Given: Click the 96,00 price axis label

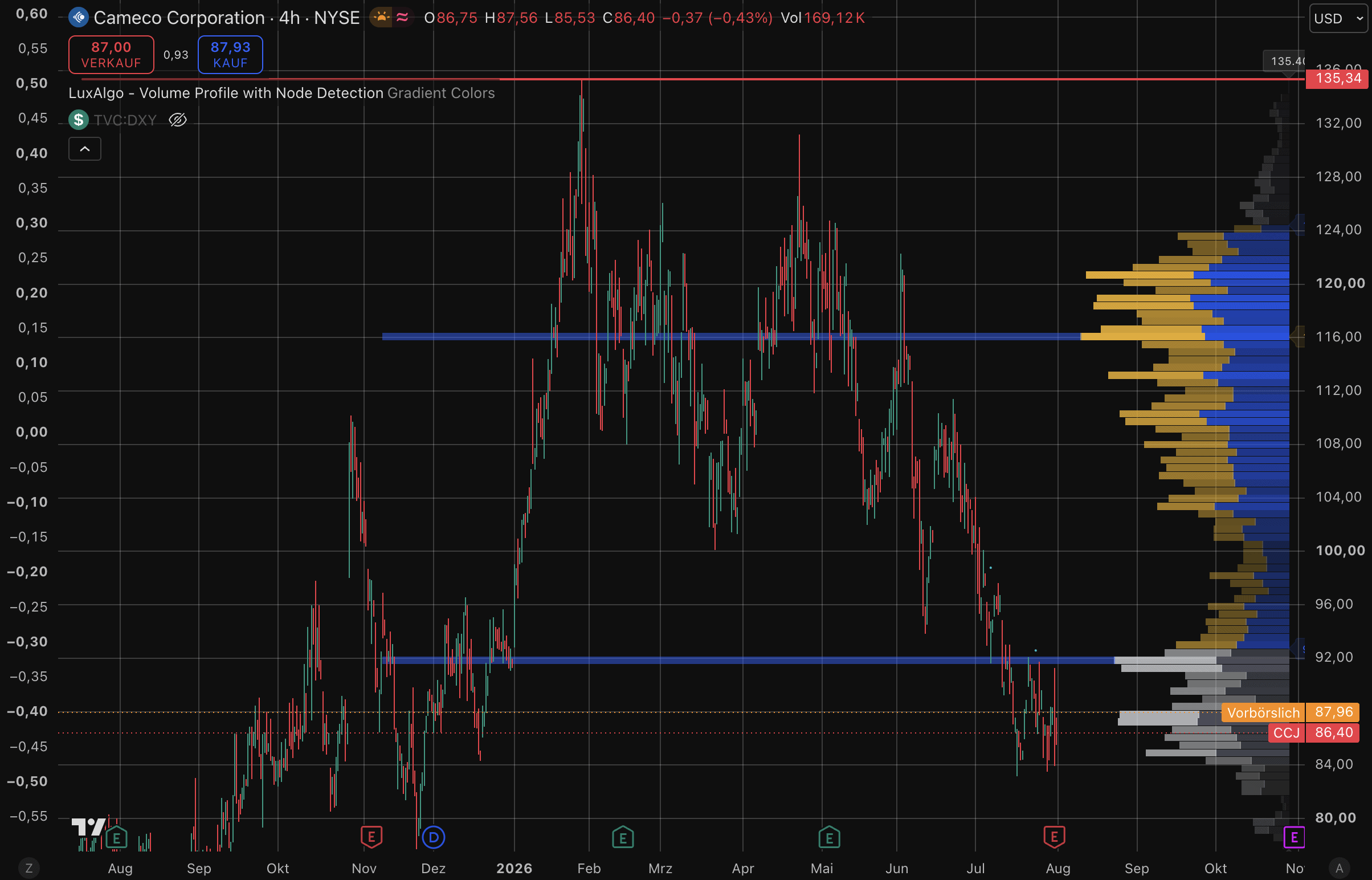Looking at the screenshot, I should [1334, 604].
